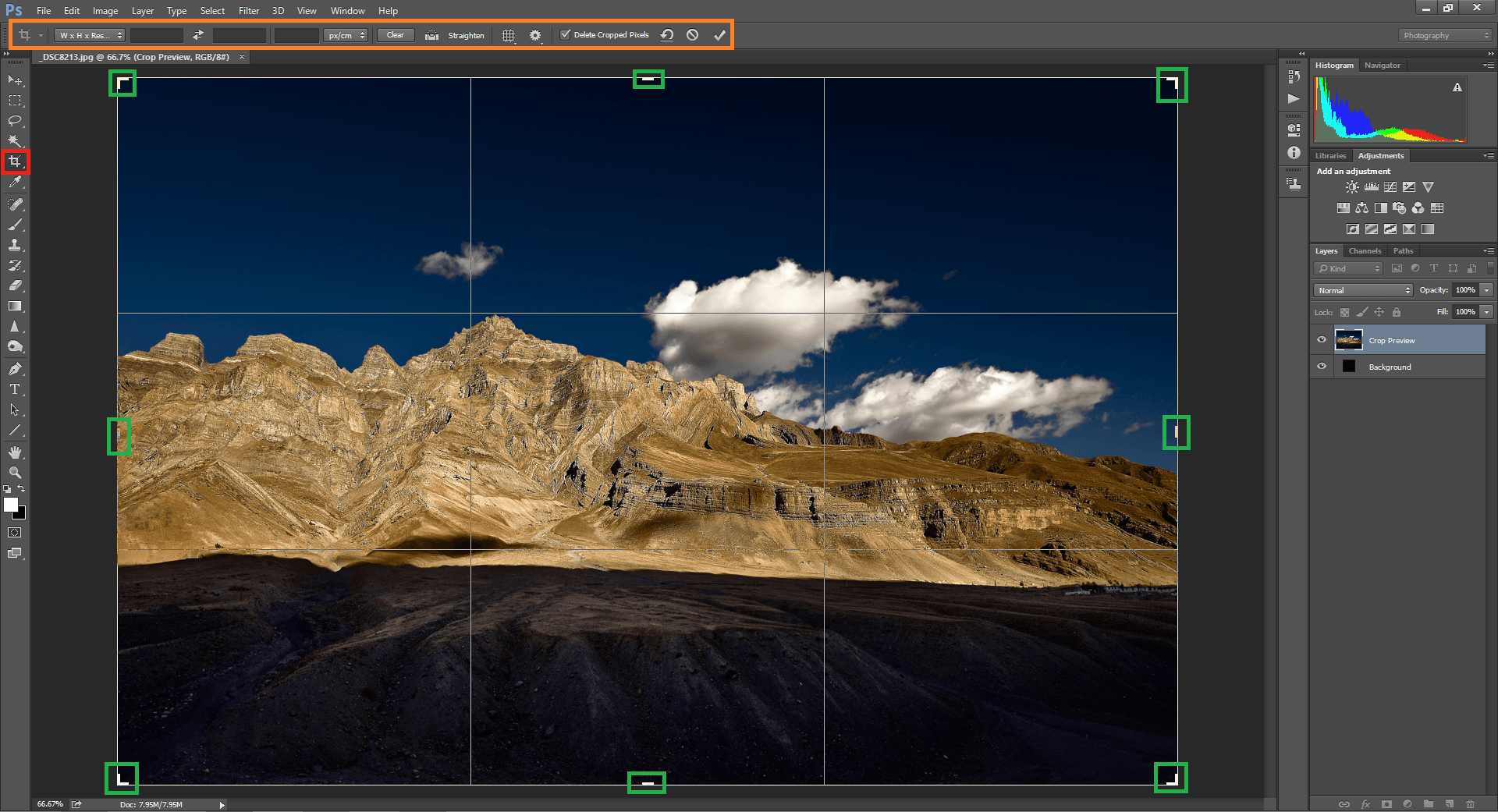Expand the Normal blend mode dropdown
1498x812 pixels.
tap(1364, 290)
